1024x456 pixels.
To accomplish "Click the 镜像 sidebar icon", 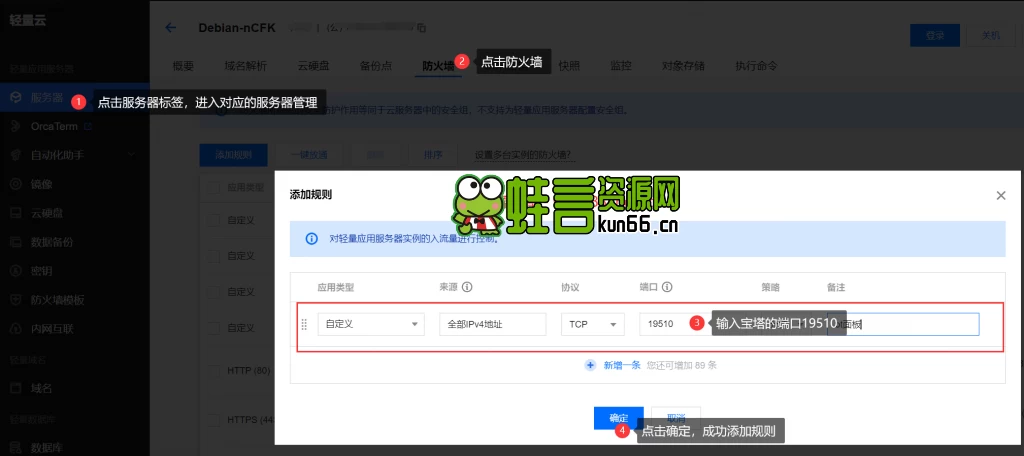I will pos(16,184).
